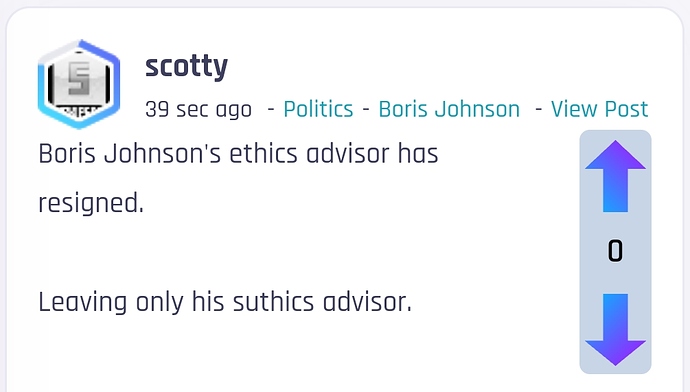Open scotty's hexagon avatar badge

[x=79, y=84]
